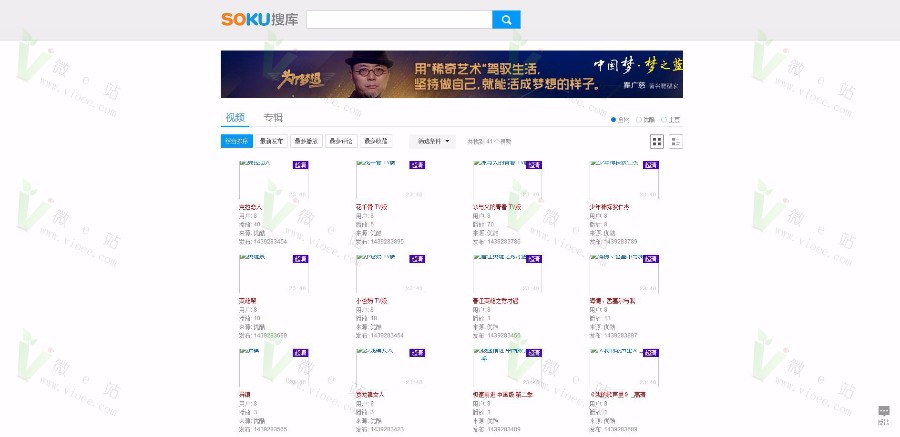
Task: Open the 极速前进 中国版 第二季 title link
Action: tap(503, 395)
